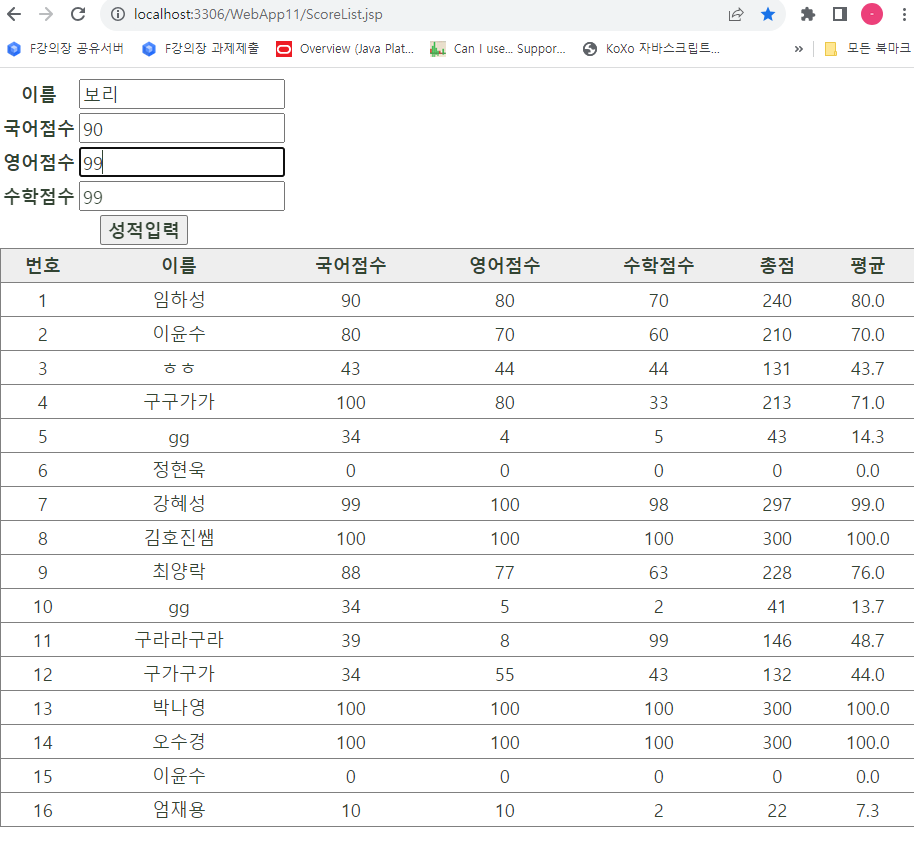914x845 pixels.
Task: Focus the 영어점수 input field
Action: coord(182,162)
